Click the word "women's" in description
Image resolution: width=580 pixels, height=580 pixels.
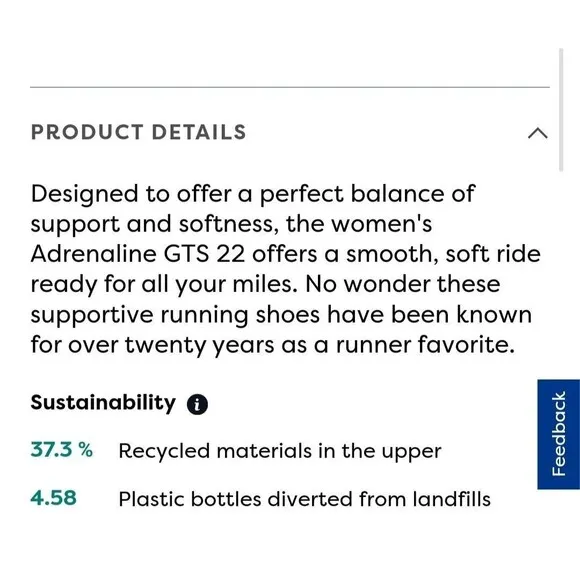(381, 224)
